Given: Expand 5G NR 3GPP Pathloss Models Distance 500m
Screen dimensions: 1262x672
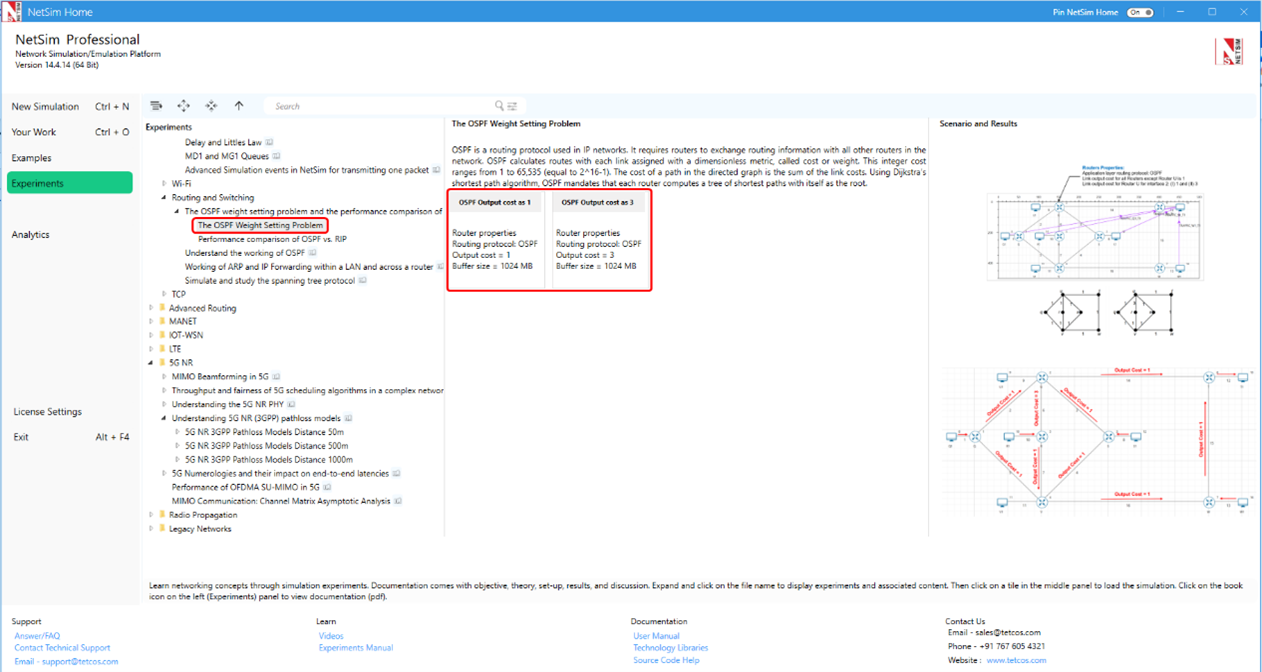Looking at the screenshot, I should (178, 446).
